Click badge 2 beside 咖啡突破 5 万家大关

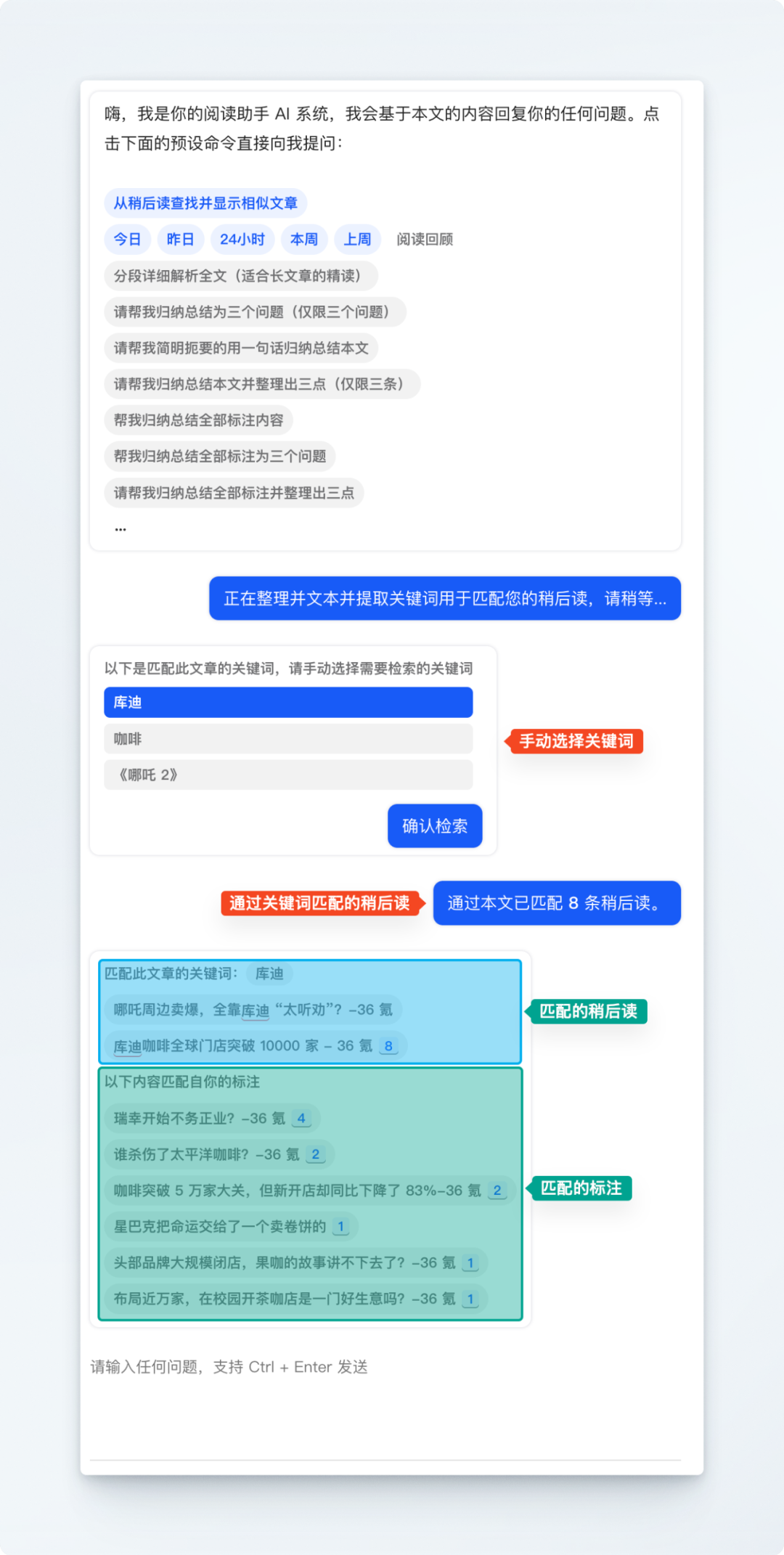coord(497,1191)
